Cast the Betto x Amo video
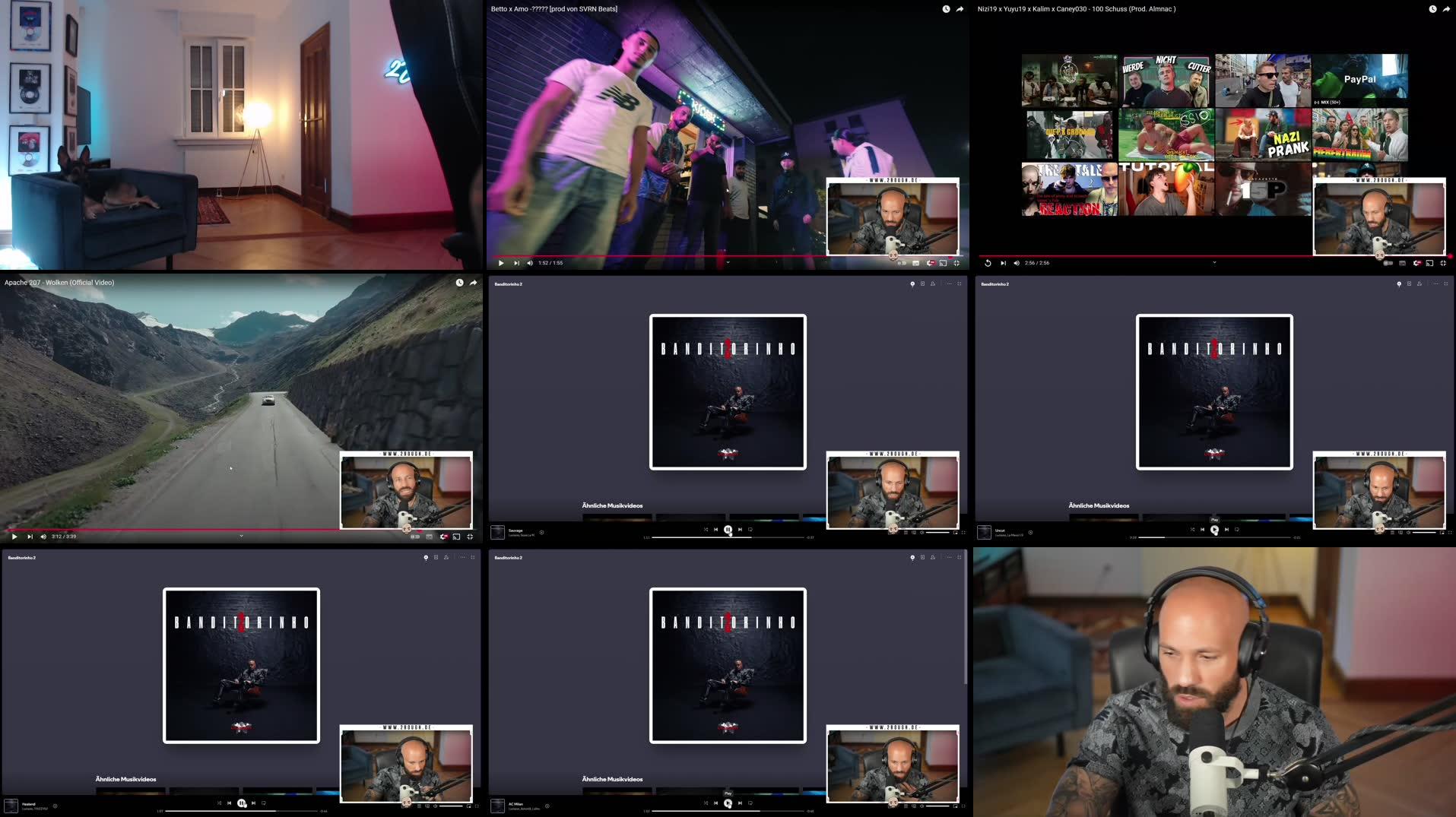This screenshot has height=817, width=1456. [x=943, y=263]
